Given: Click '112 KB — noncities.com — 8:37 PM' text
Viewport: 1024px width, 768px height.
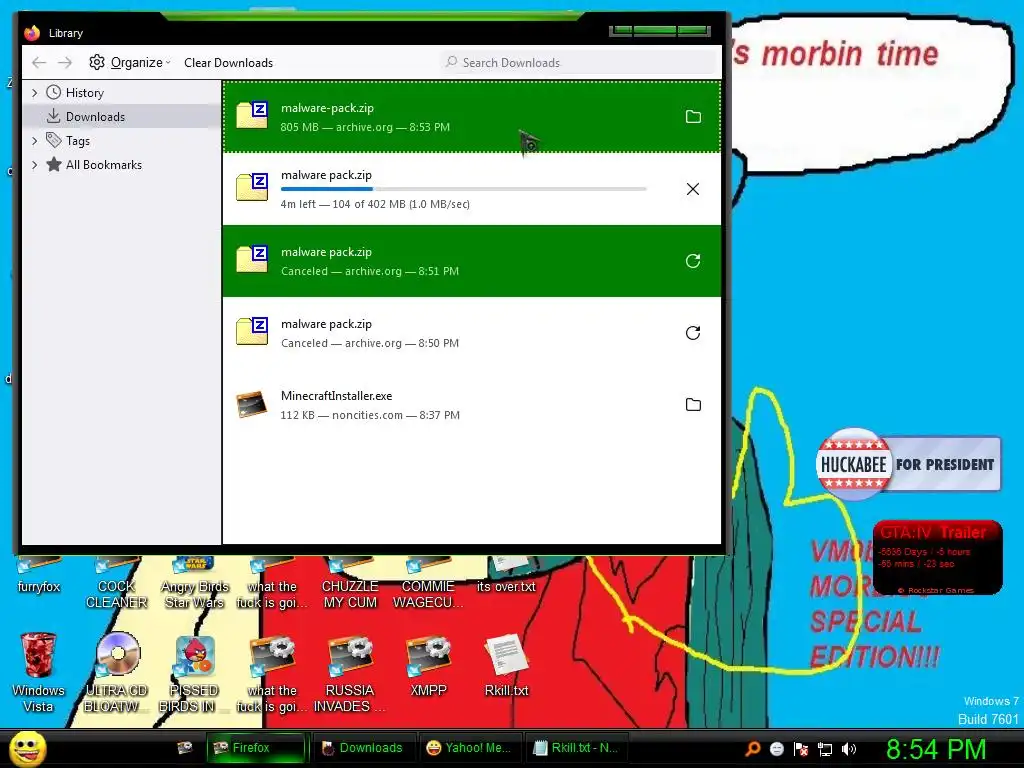Looking at the screenshot, I should pyautogui.click(x=370, y=415).
